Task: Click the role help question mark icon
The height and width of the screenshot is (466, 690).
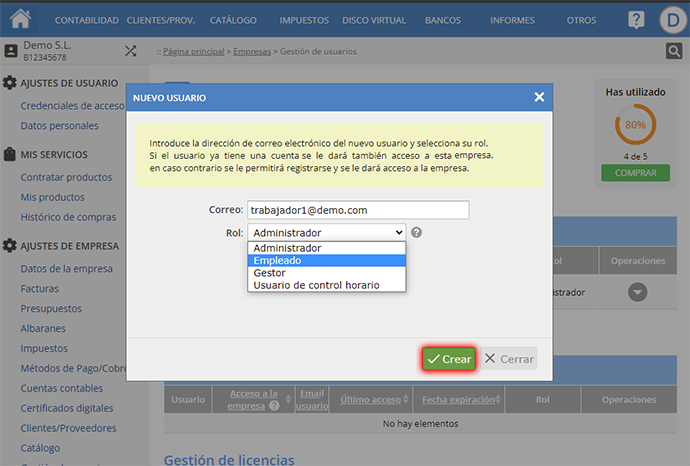Action: click(416, 232)
